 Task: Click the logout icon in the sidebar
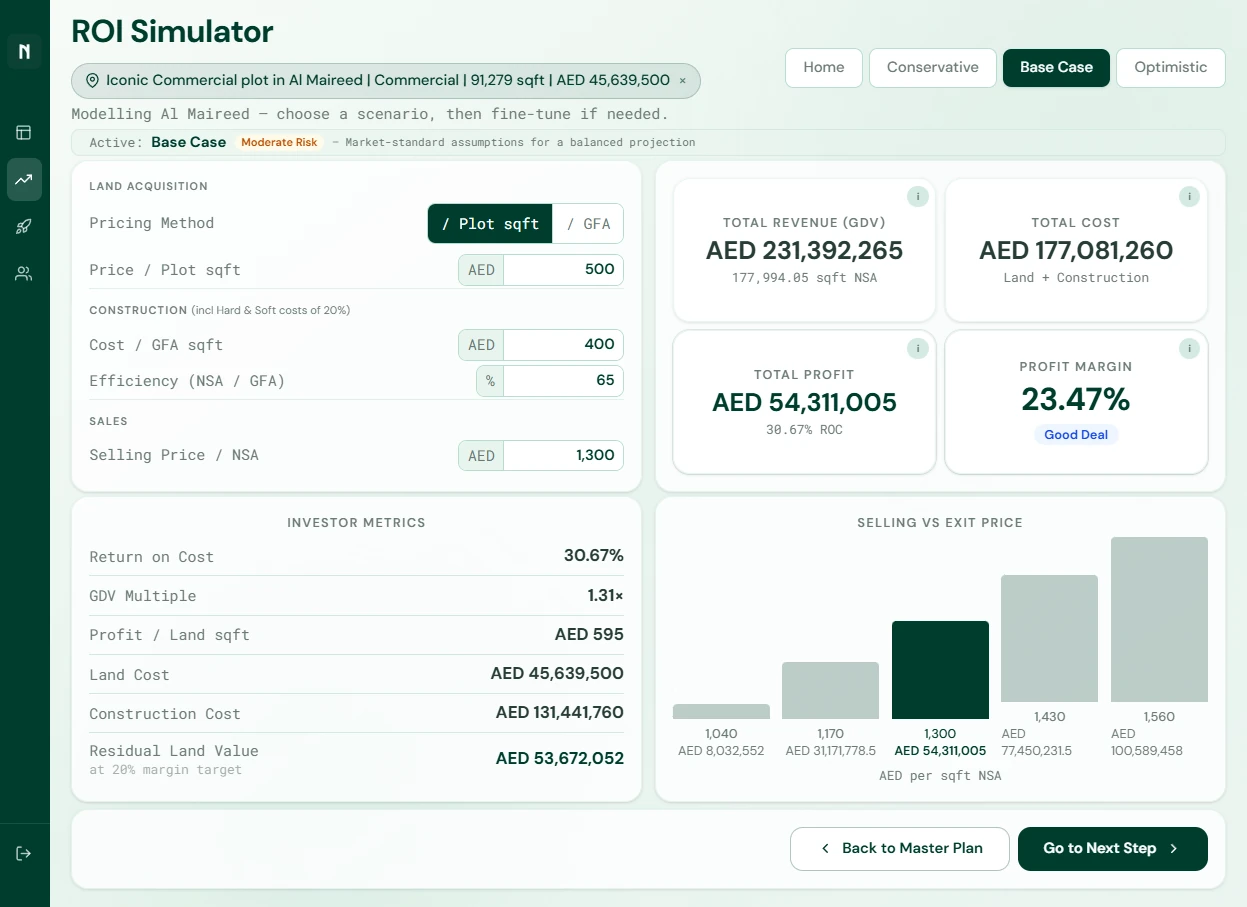24,853
